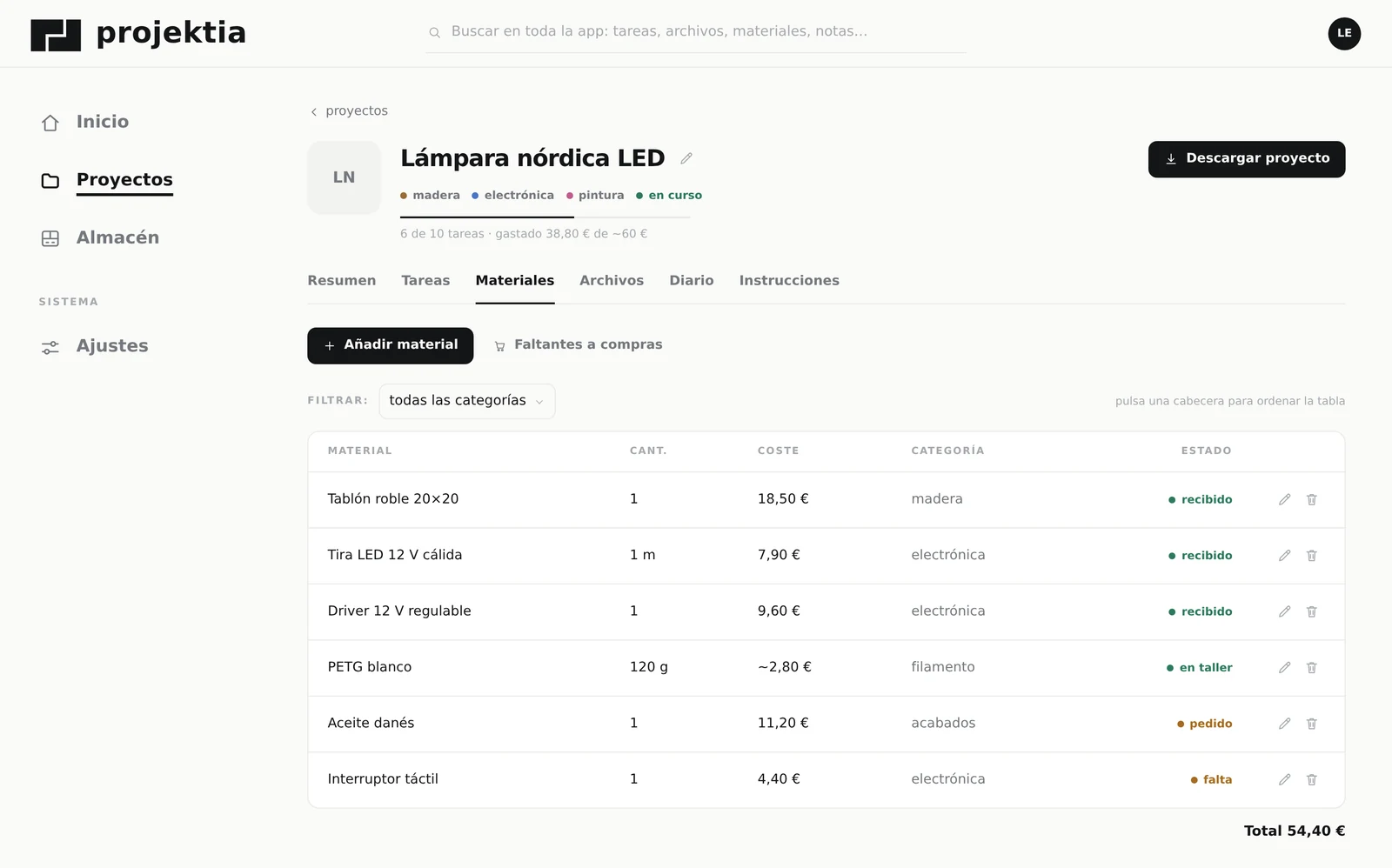1392x868 pixels.
Task: Open Almacén in the sidebar
Action: pyautogui.click(x=100, y=237)
